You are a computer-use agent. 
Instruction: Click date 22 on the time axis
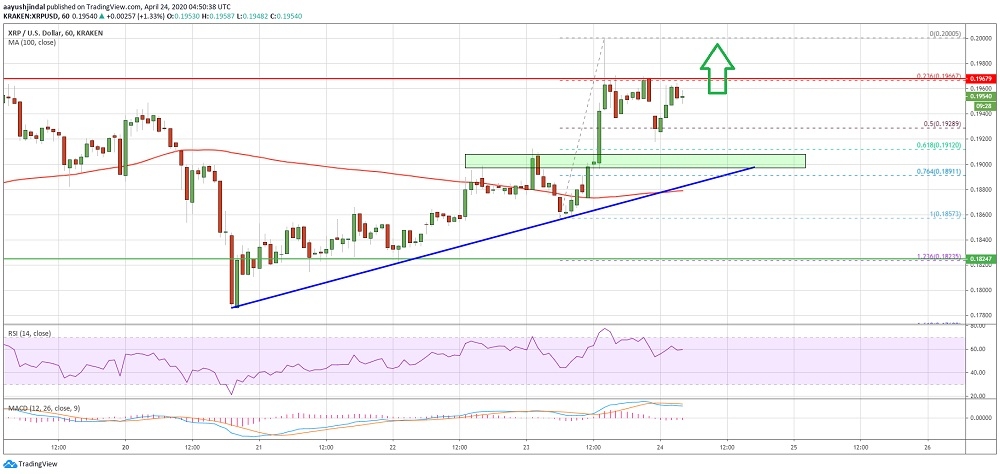(x=393, y=446)
